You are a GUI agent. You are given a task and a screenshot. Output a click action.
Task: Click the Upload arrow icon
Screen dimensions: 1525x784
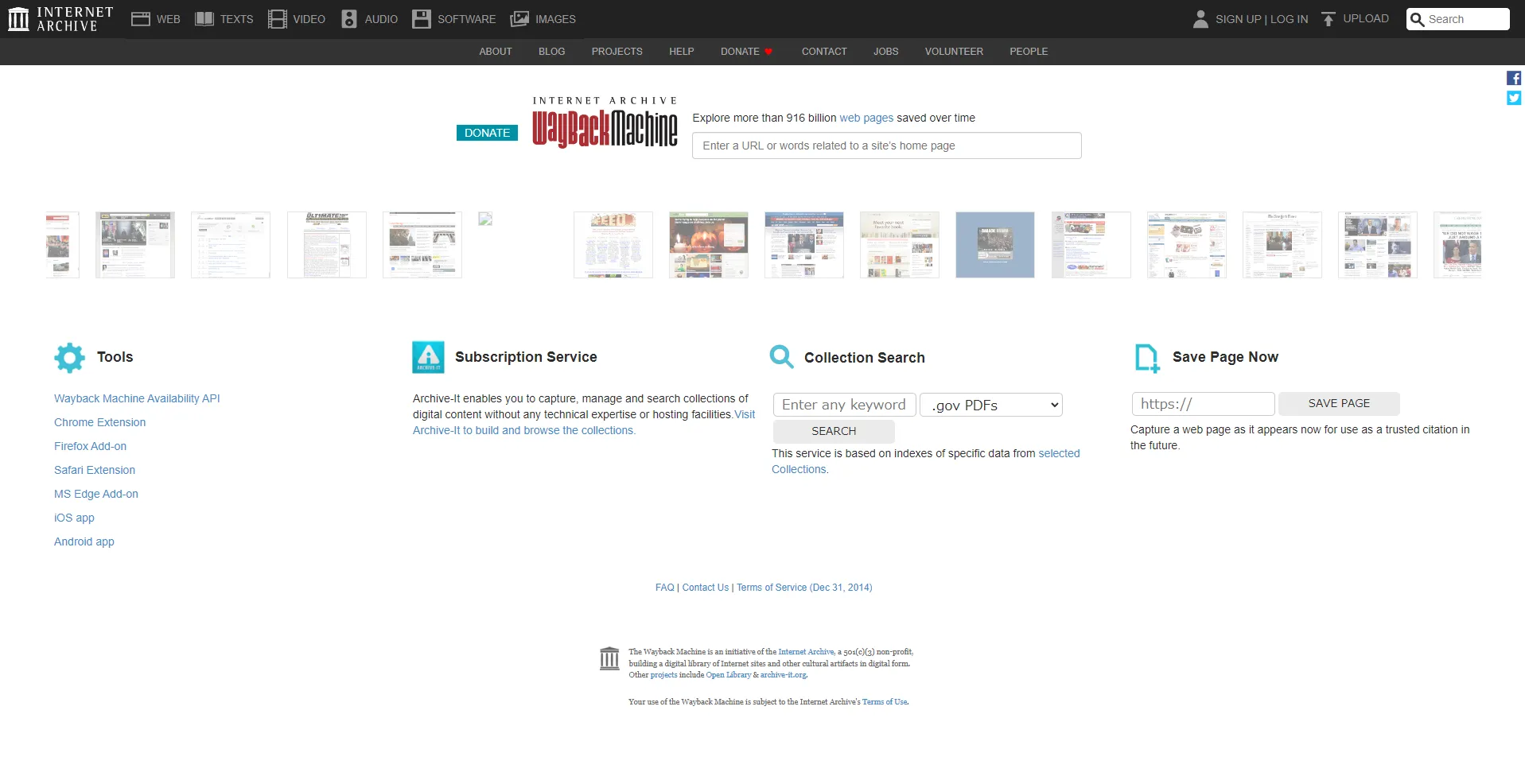tap(1329, 19)
